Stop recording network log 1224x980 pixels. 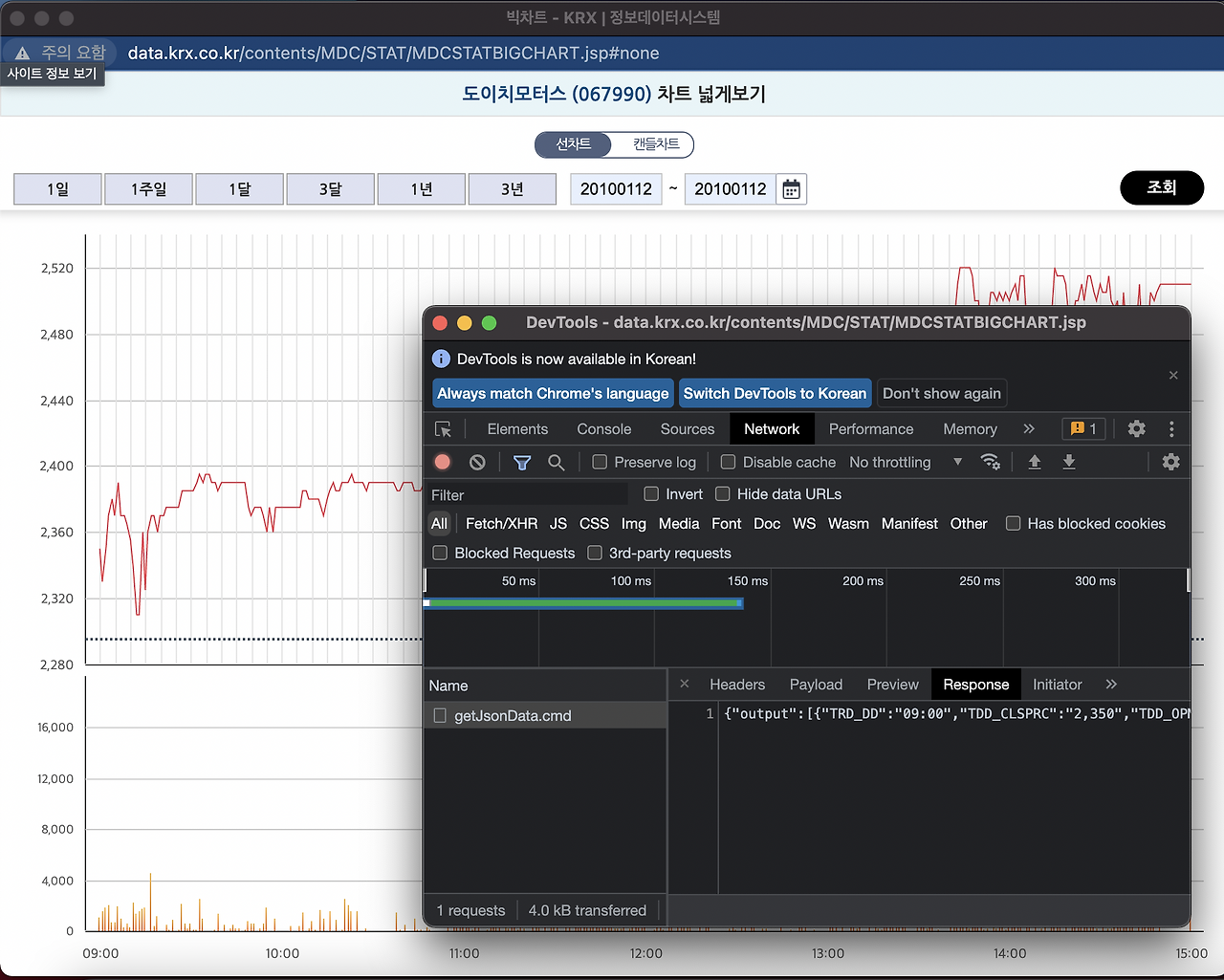coord(443,462)
